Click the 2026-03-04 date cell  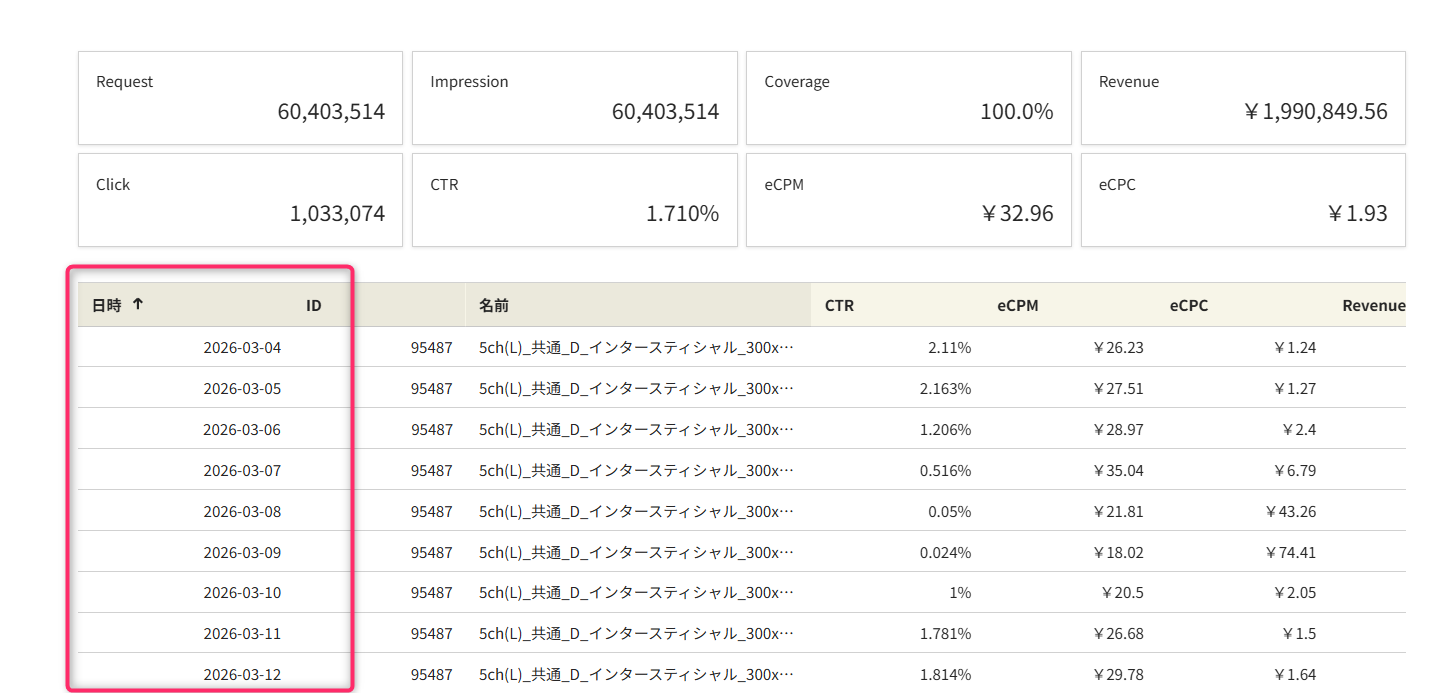242,348
